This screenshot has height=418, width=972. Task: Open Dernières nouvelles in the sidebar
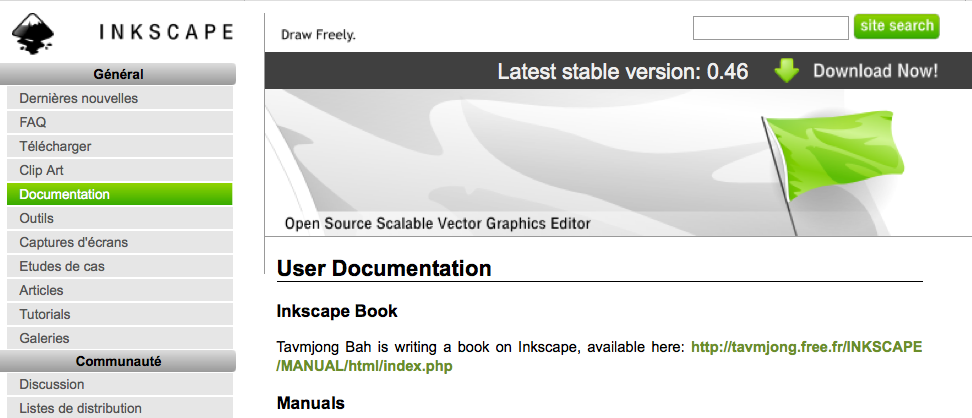point(120,98)
